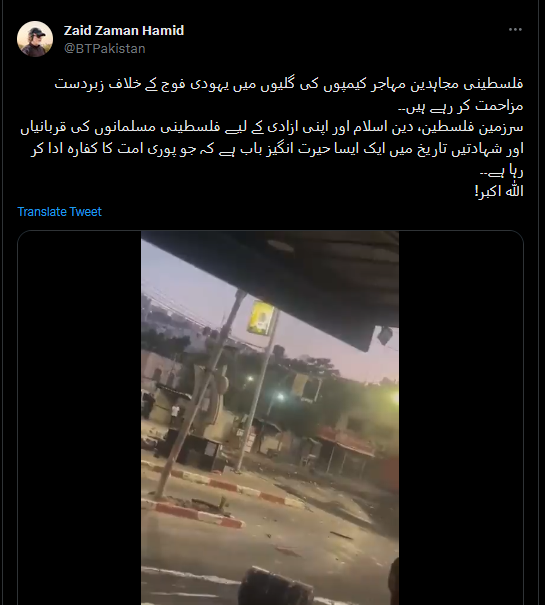Viewport: 545px width, 605px height.
Task: Click the last line reading الله اکبر
Action: 499,191
